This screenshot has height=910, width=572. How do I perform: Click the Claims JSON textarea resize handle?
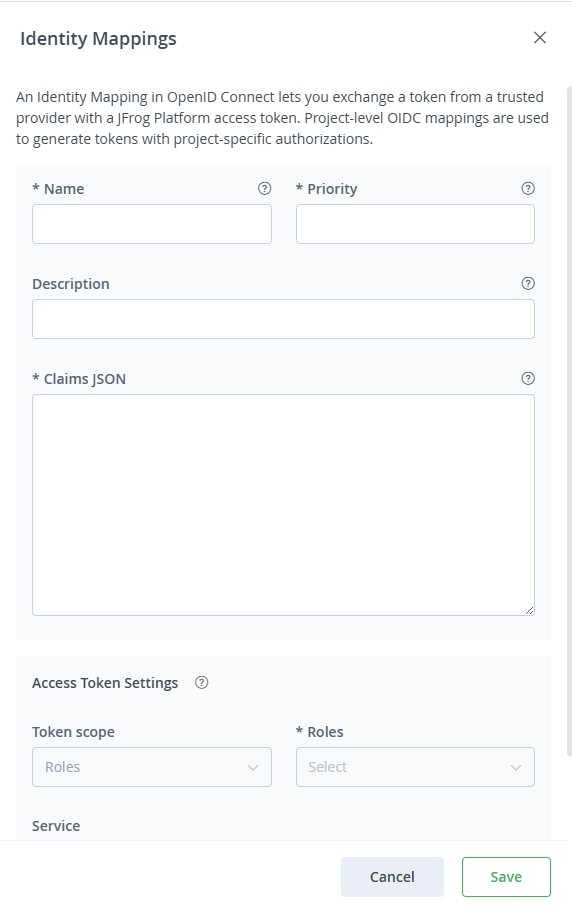click(x=530, y=611)
